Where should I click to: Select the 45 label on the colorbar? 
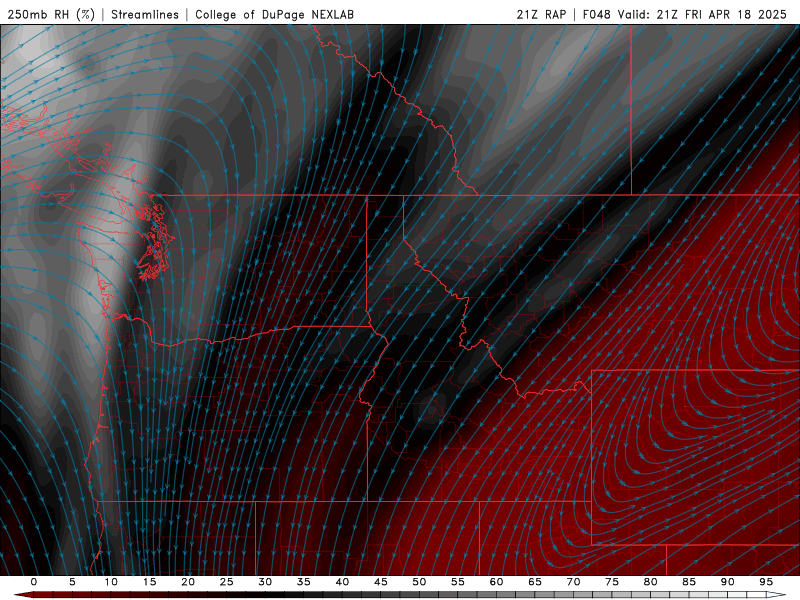(381, 582)
